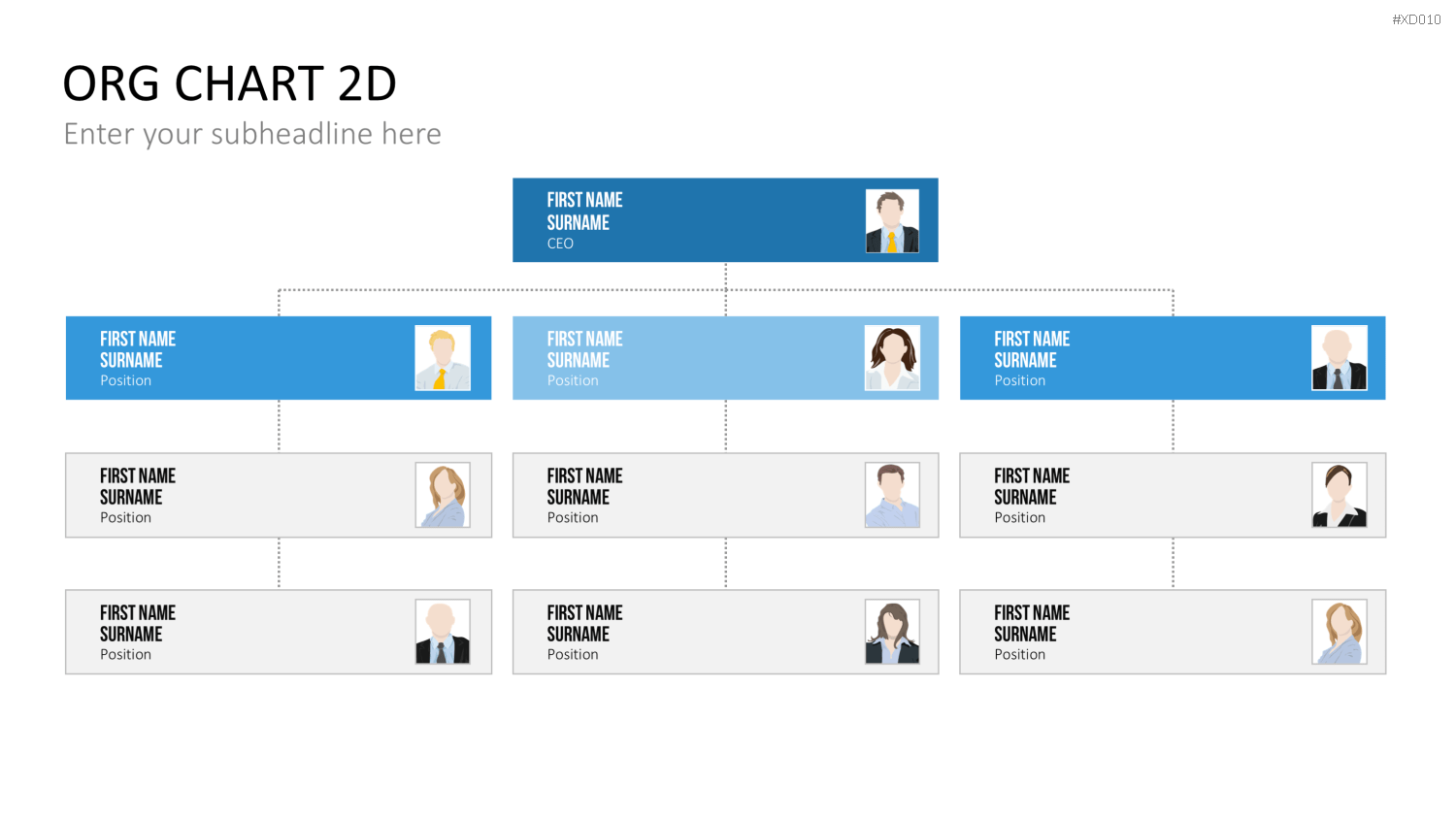Select the long dark-haired woman's avatar on light-blue card
Image resolution: width=1456 pixels, height=819 pixels.
[892, 358]
